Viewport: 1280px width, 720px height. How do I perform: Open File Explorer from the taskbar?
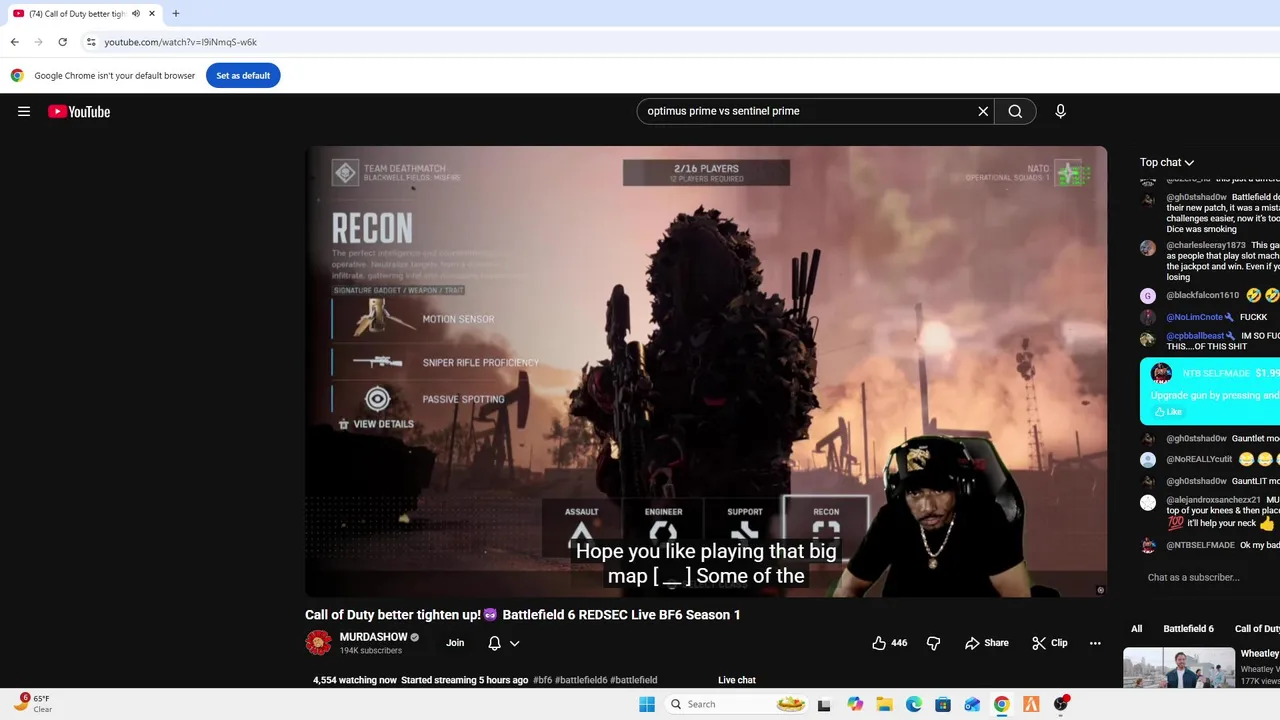[x=884, y=704]
